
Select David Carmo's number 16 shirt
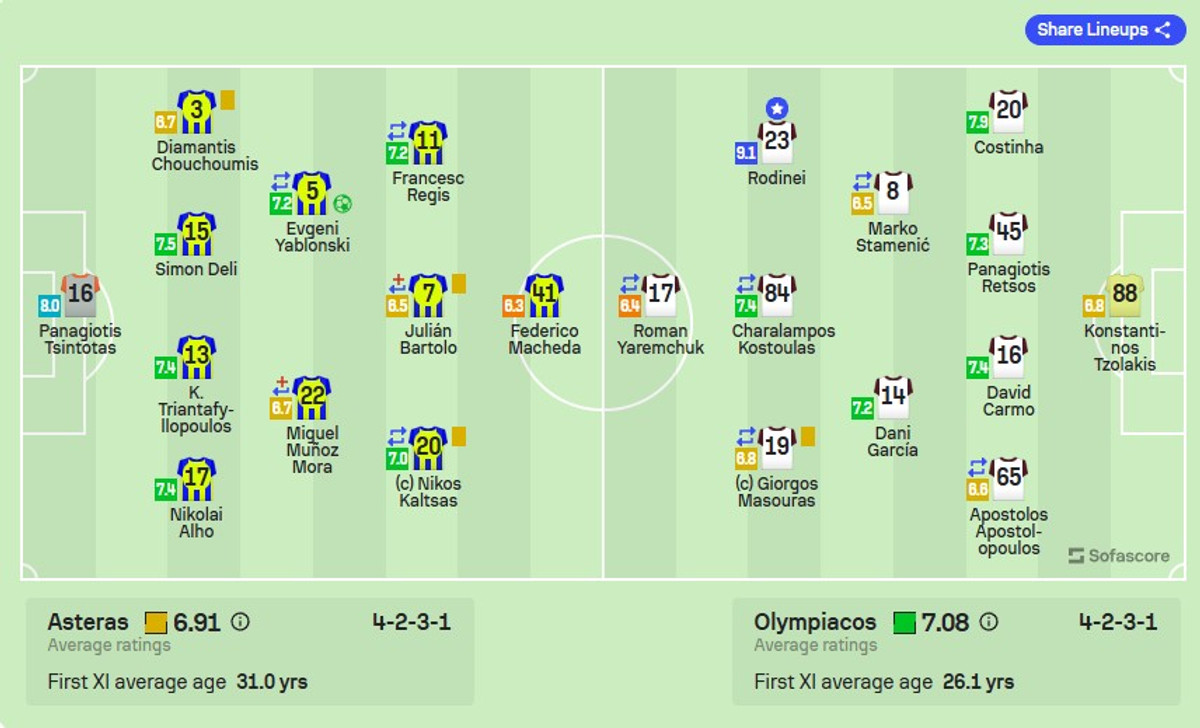1008,357
